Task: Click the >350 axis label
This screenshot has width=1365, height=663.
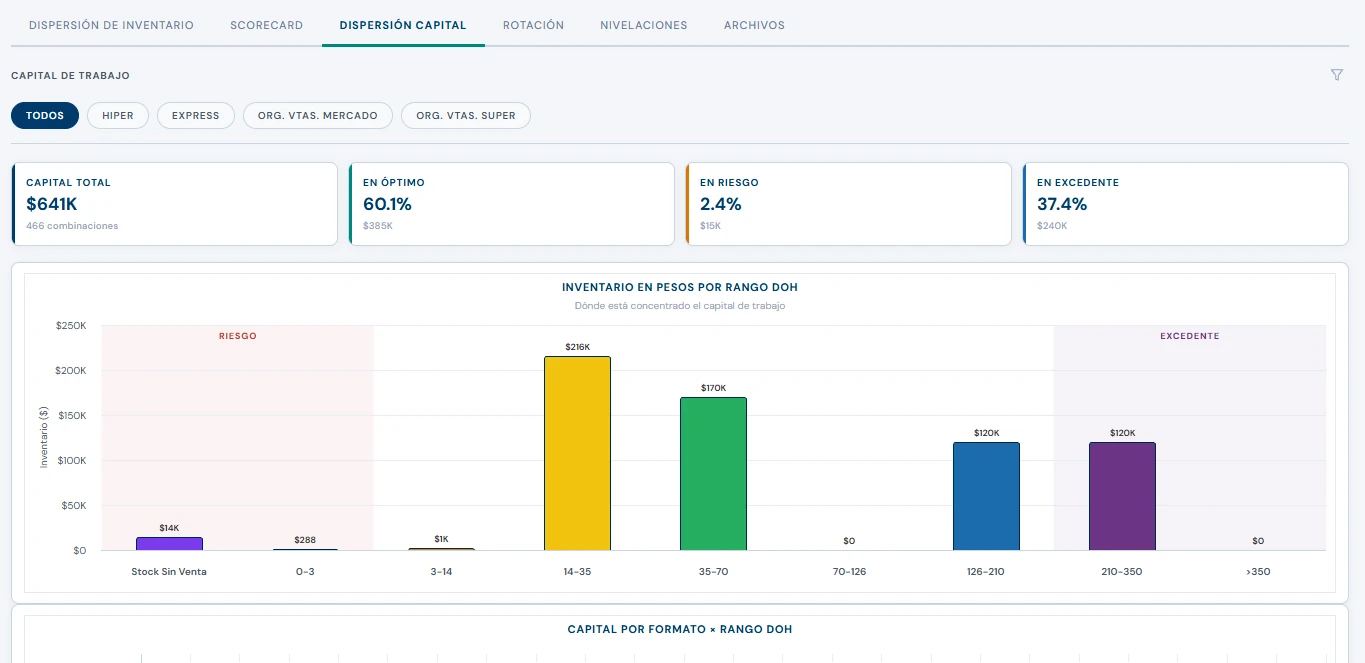Action: coord(1258,572)
